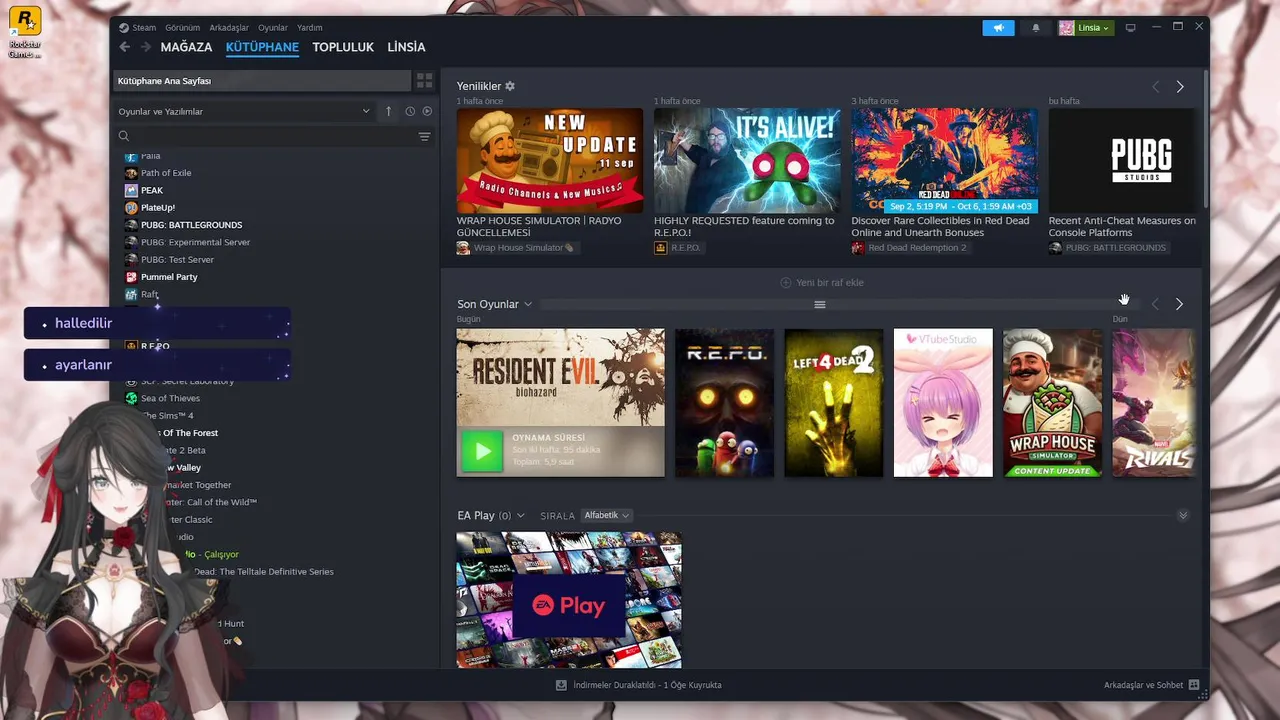Click Raft game icon in list

tap(131, 294)
